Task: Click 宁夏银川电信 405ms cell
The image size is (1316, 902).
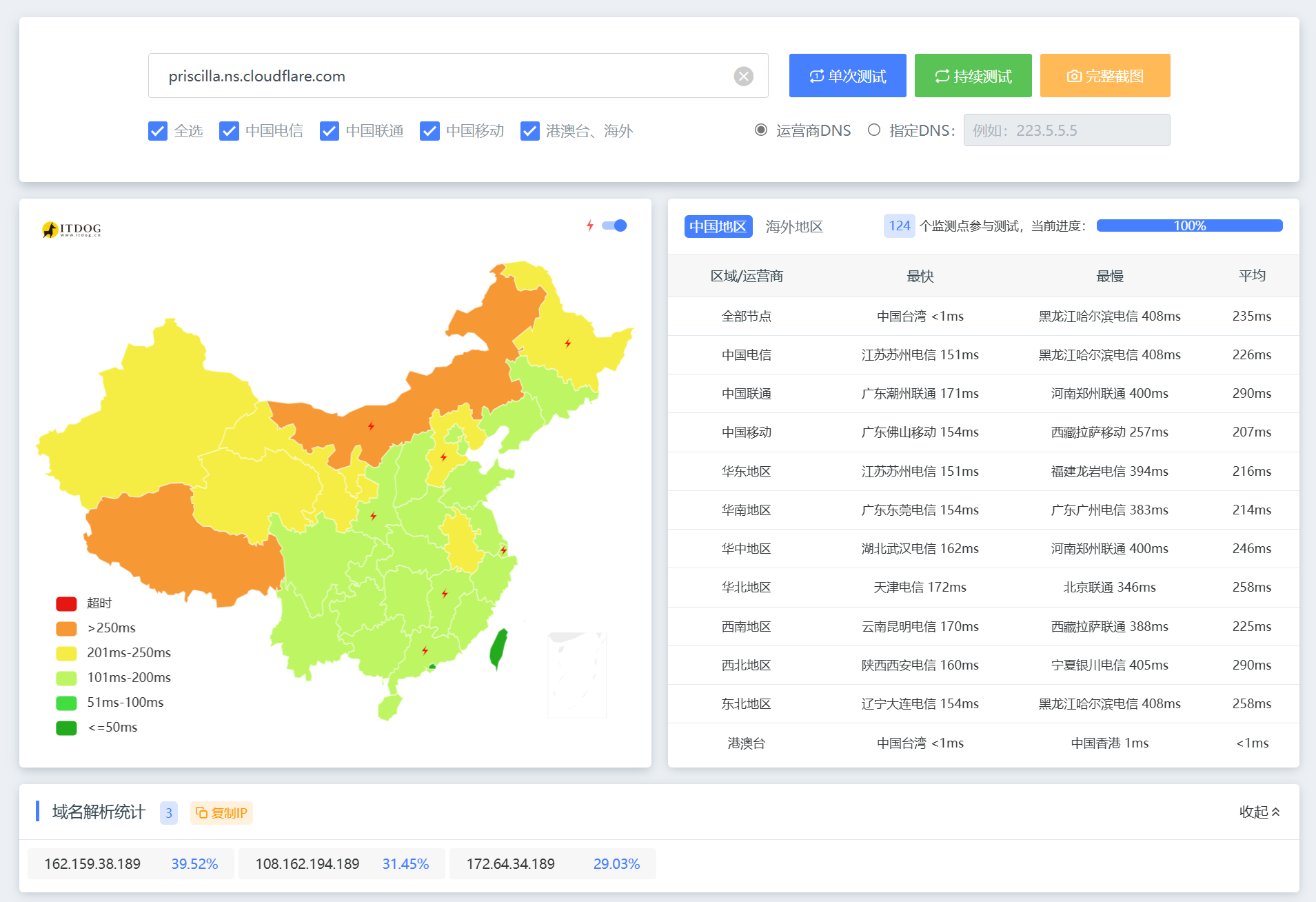Action: tap(1110, 665)
